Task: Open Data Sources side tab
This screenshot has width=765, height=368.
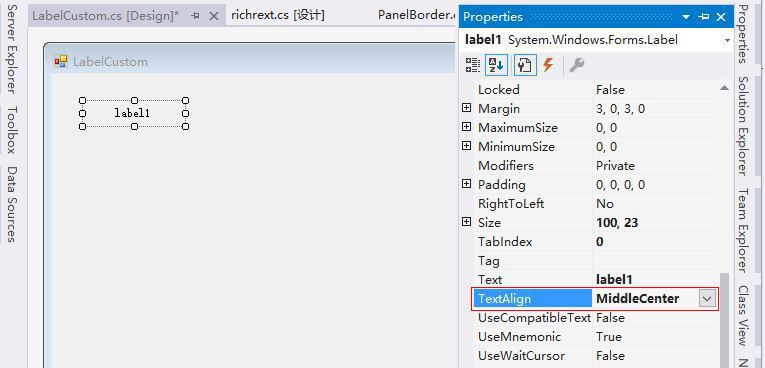Action: (x=12, y=204)
